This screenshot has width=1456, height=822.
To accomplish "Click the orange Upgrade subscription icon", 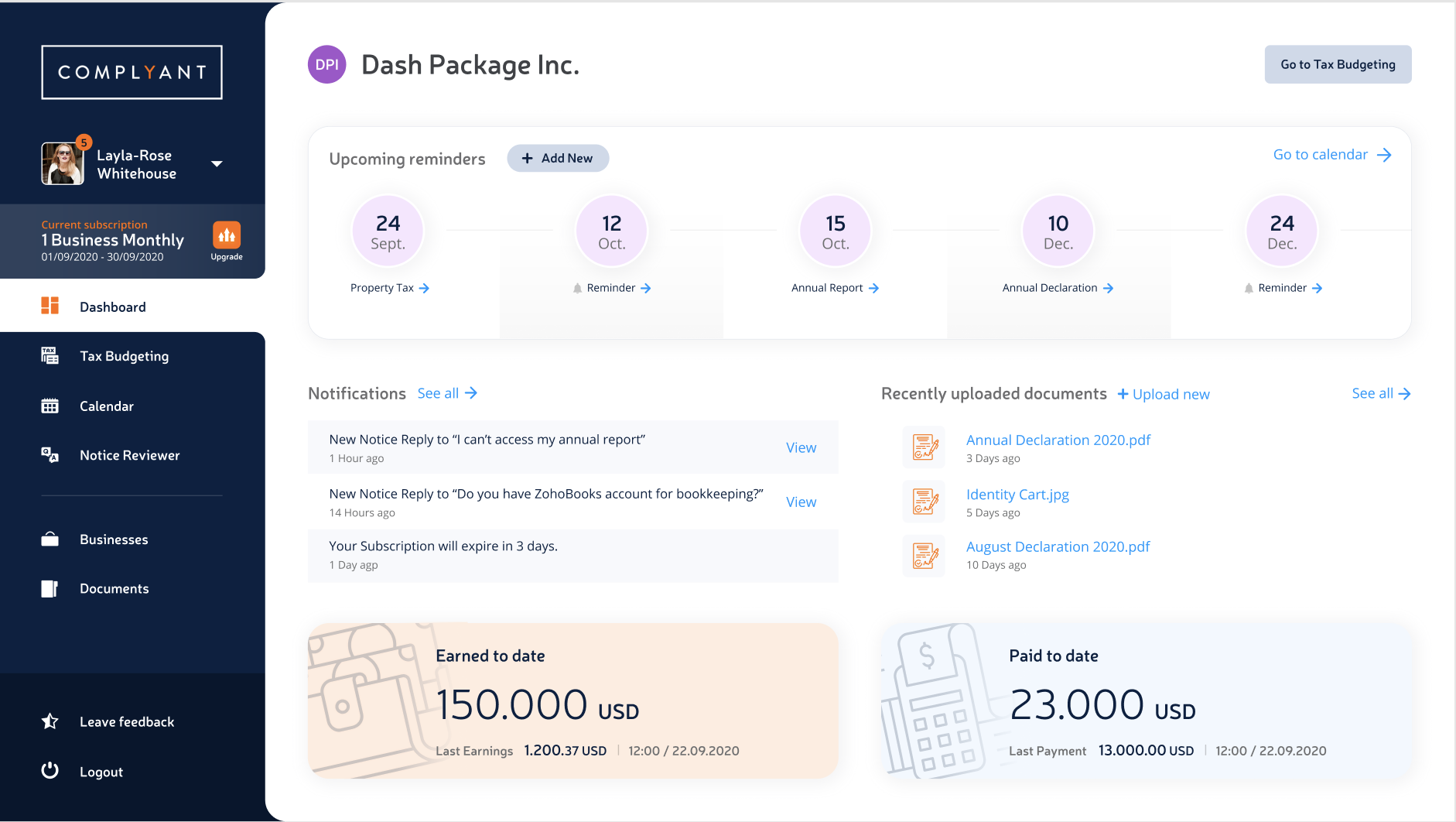I will point(227,235).
